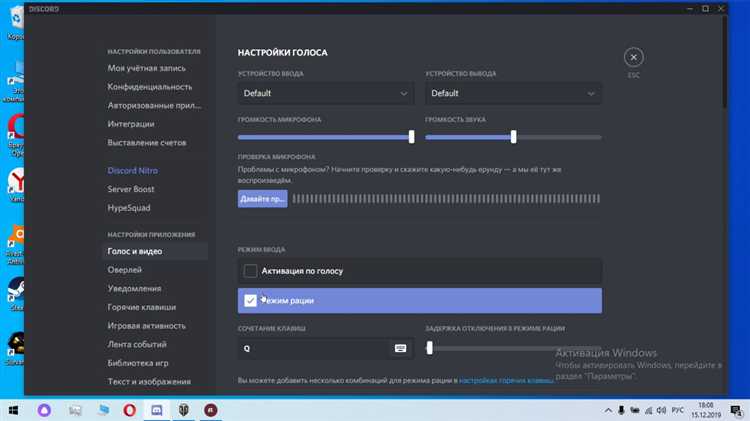This screenshot has width=750, height=421.
Task: Open 'Выставление счетов' section
Action: tap(147, 143)
